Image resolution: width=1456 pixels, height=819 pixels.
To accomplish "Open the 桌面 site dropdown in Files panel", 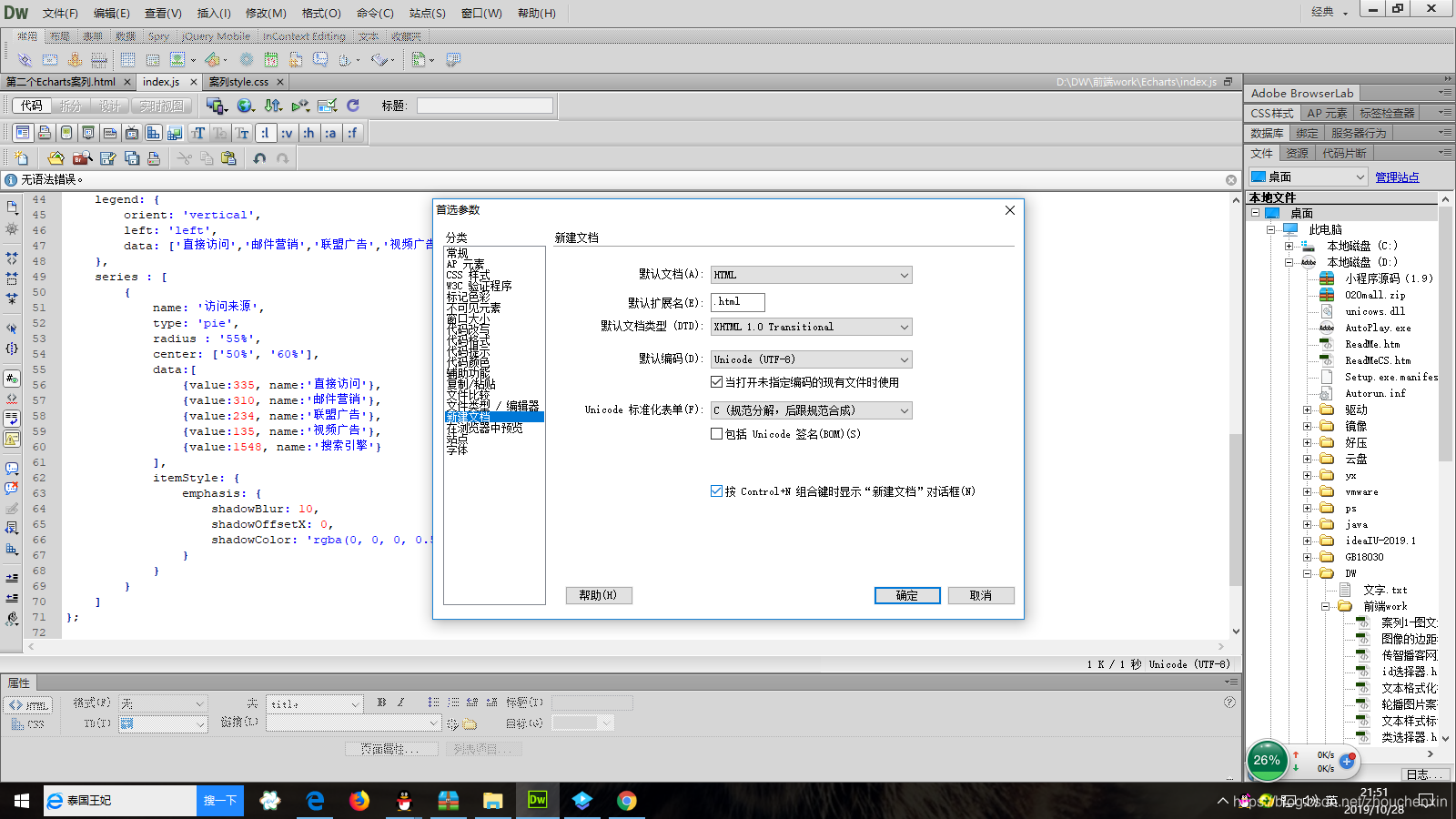I will click(1308, 177).
